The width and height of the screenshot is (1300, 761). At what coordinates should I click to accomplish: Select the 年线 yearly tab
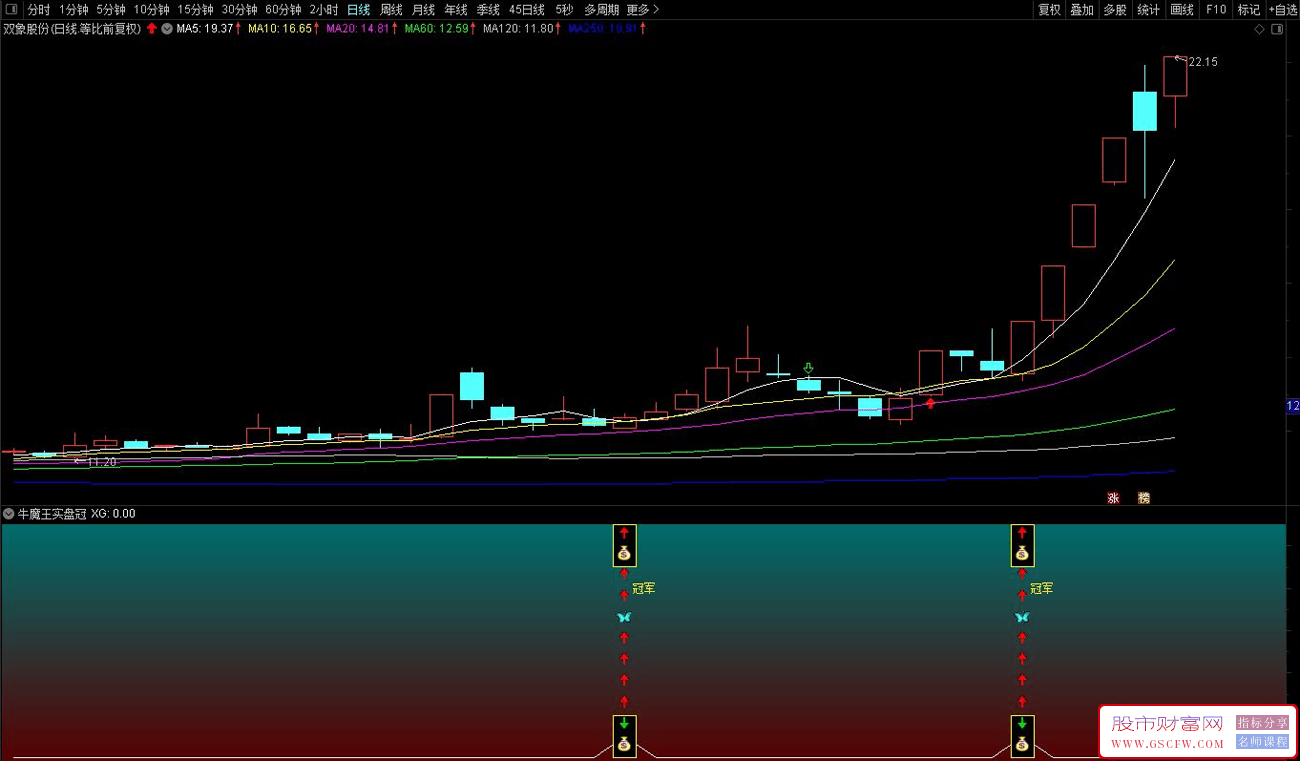[x=456, y=9]
